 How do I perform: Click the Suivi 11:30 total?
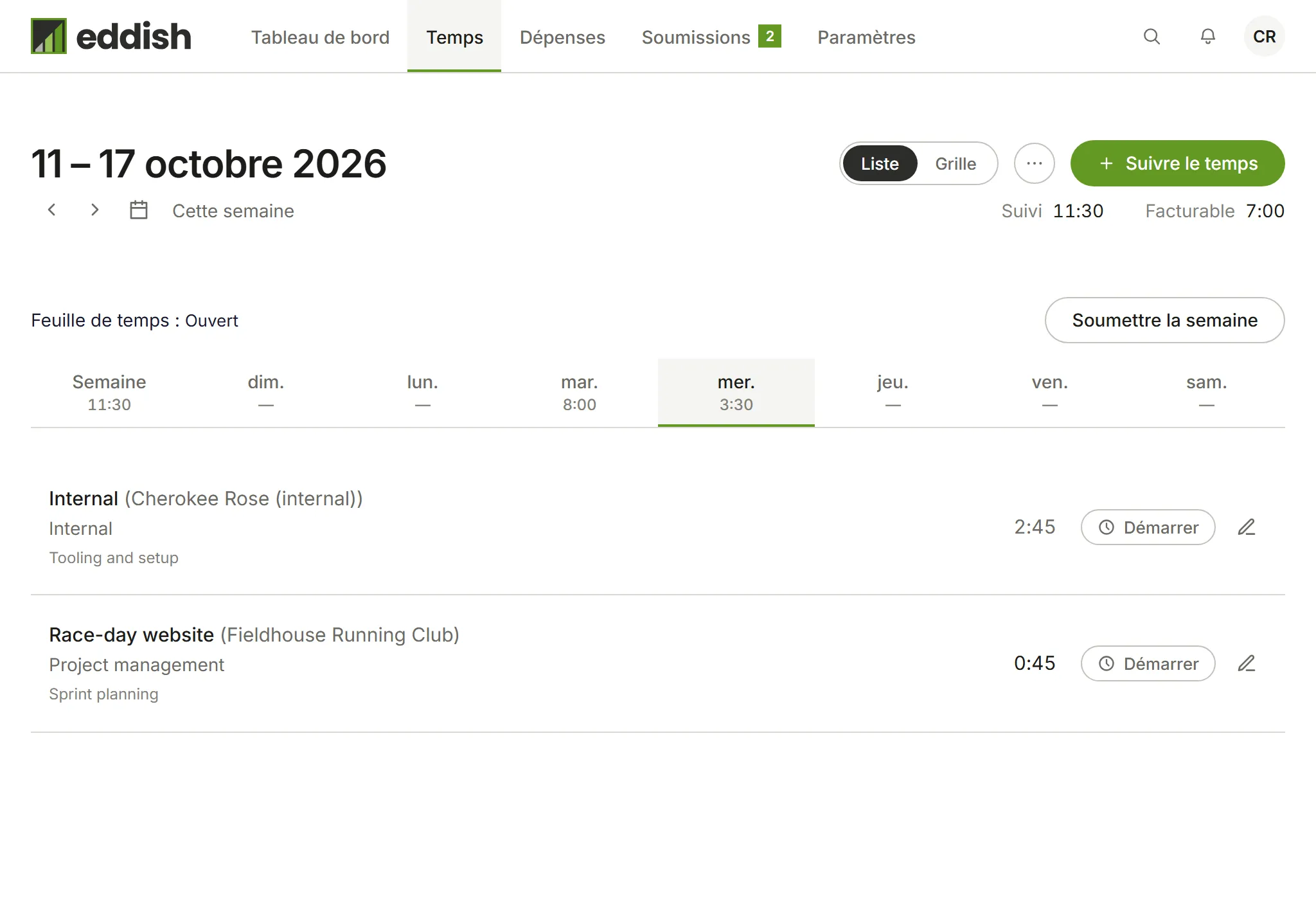tap(1052, 211)
